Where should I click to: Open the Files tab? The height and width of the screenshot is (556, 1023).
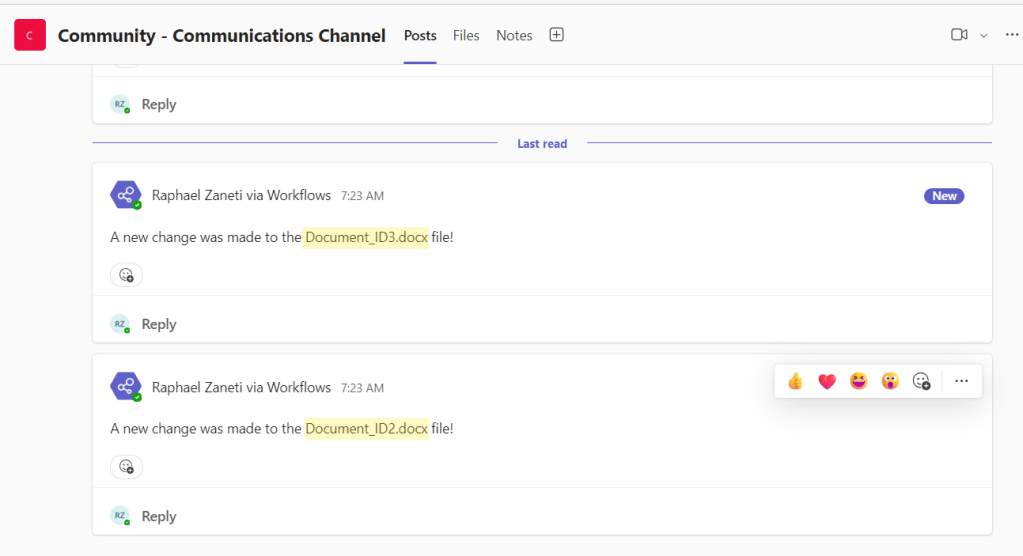[x=466, y=35]
